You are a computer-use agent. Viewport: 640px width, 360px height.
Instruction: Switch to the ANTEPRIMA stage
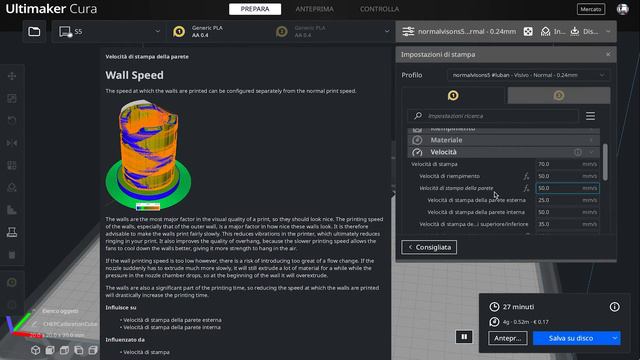coord(314,9)
